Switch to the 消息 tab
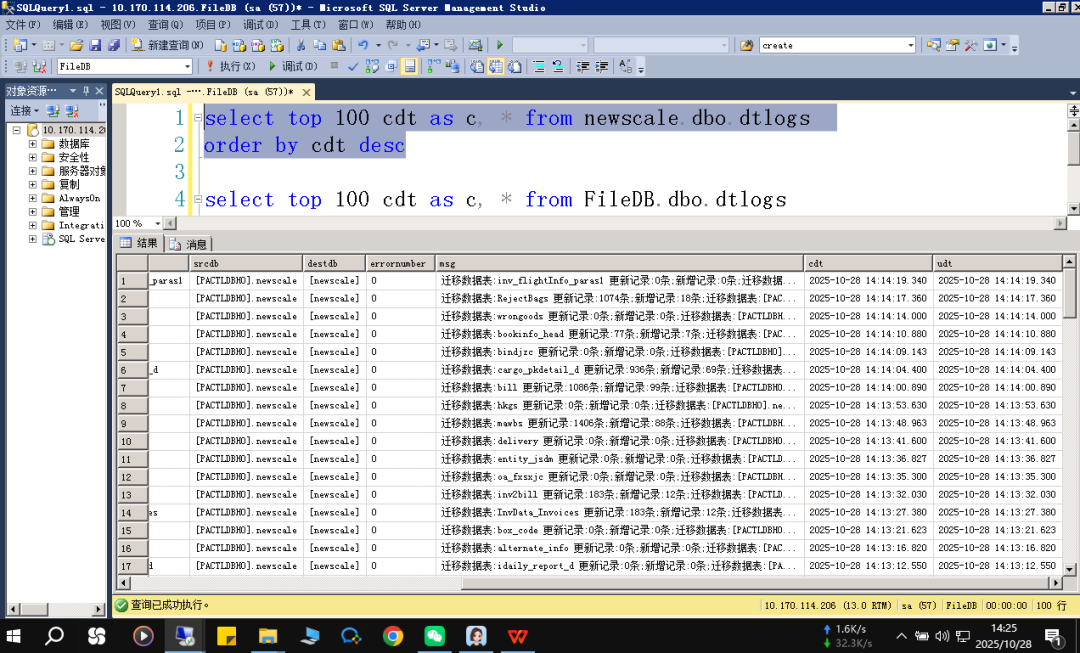The height and width of the screenshot is (653, 1080). point(189,244)
